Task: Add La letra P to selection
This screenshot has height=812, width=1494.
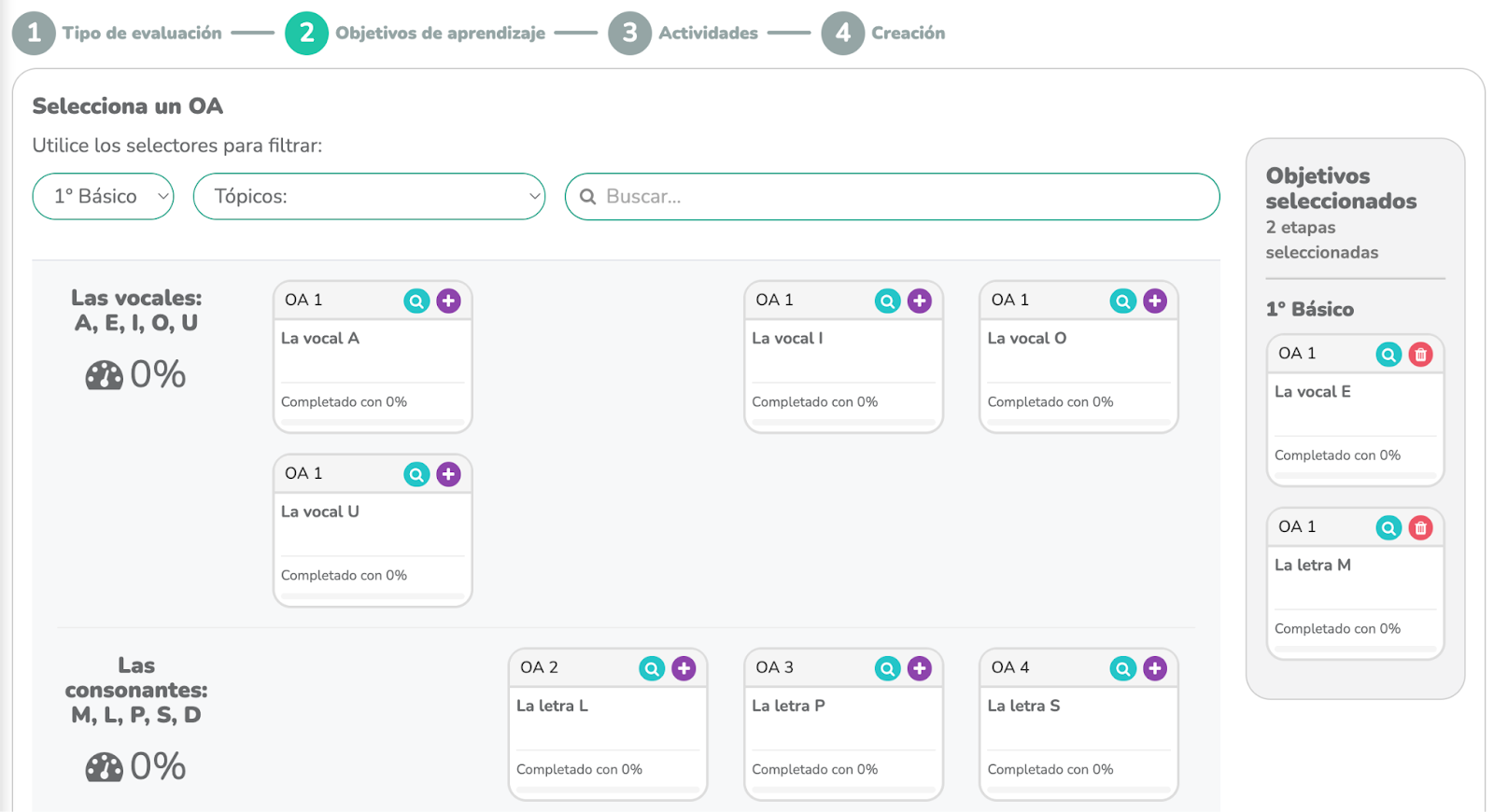Action: coord(919,668)
